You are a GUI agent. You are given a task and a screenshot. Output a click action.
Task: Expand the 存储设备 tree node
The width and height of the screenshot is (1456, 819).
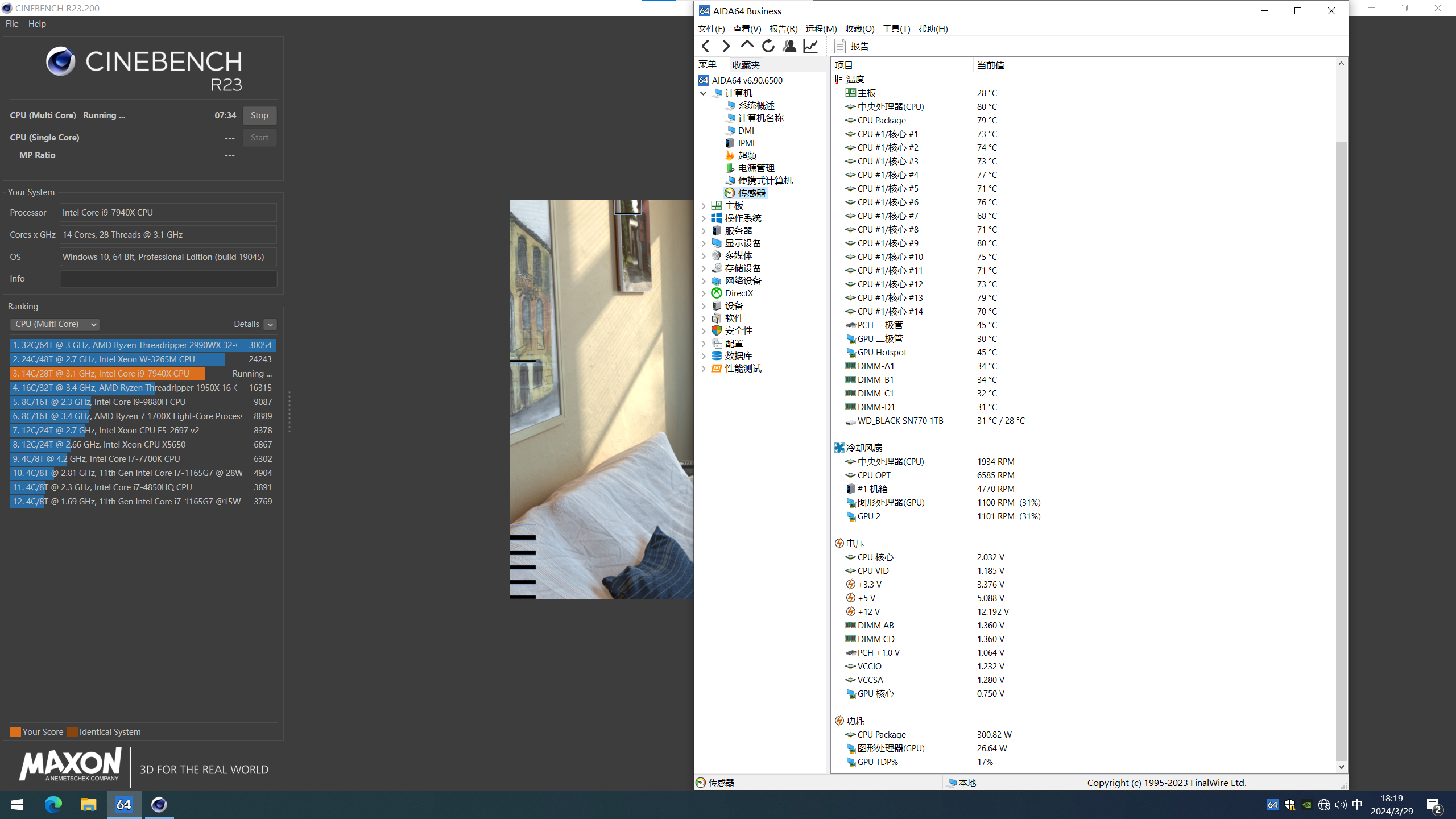[704, 268]
